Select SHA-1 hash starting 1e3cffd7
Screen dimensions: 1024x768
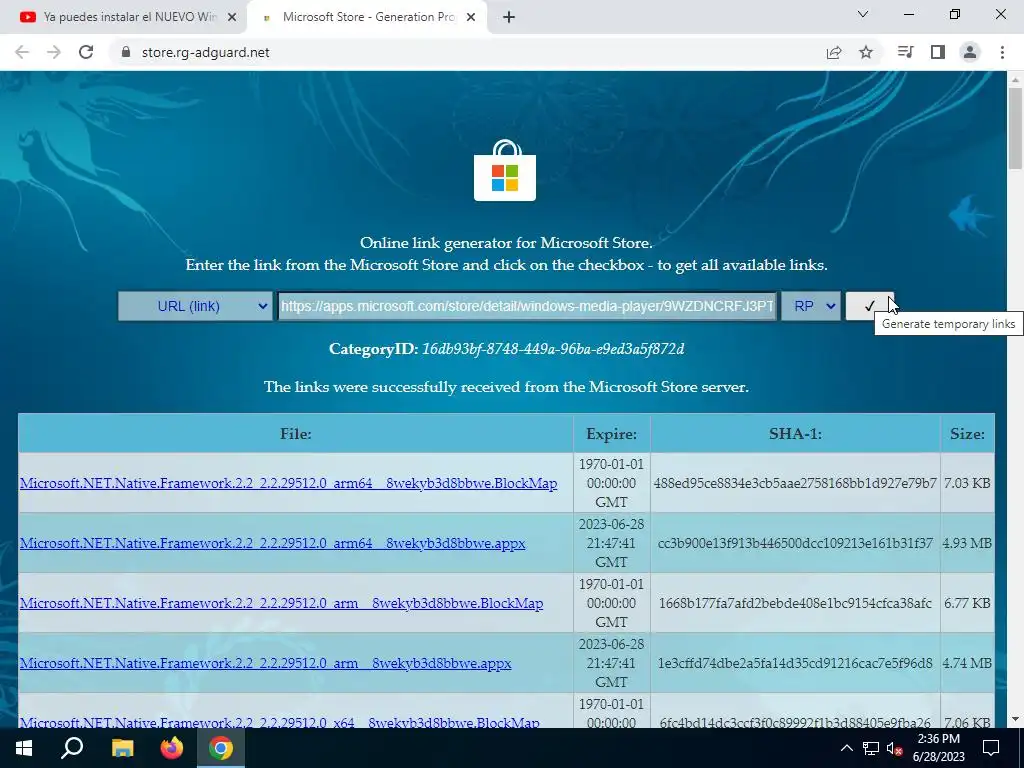click(795, 664)
